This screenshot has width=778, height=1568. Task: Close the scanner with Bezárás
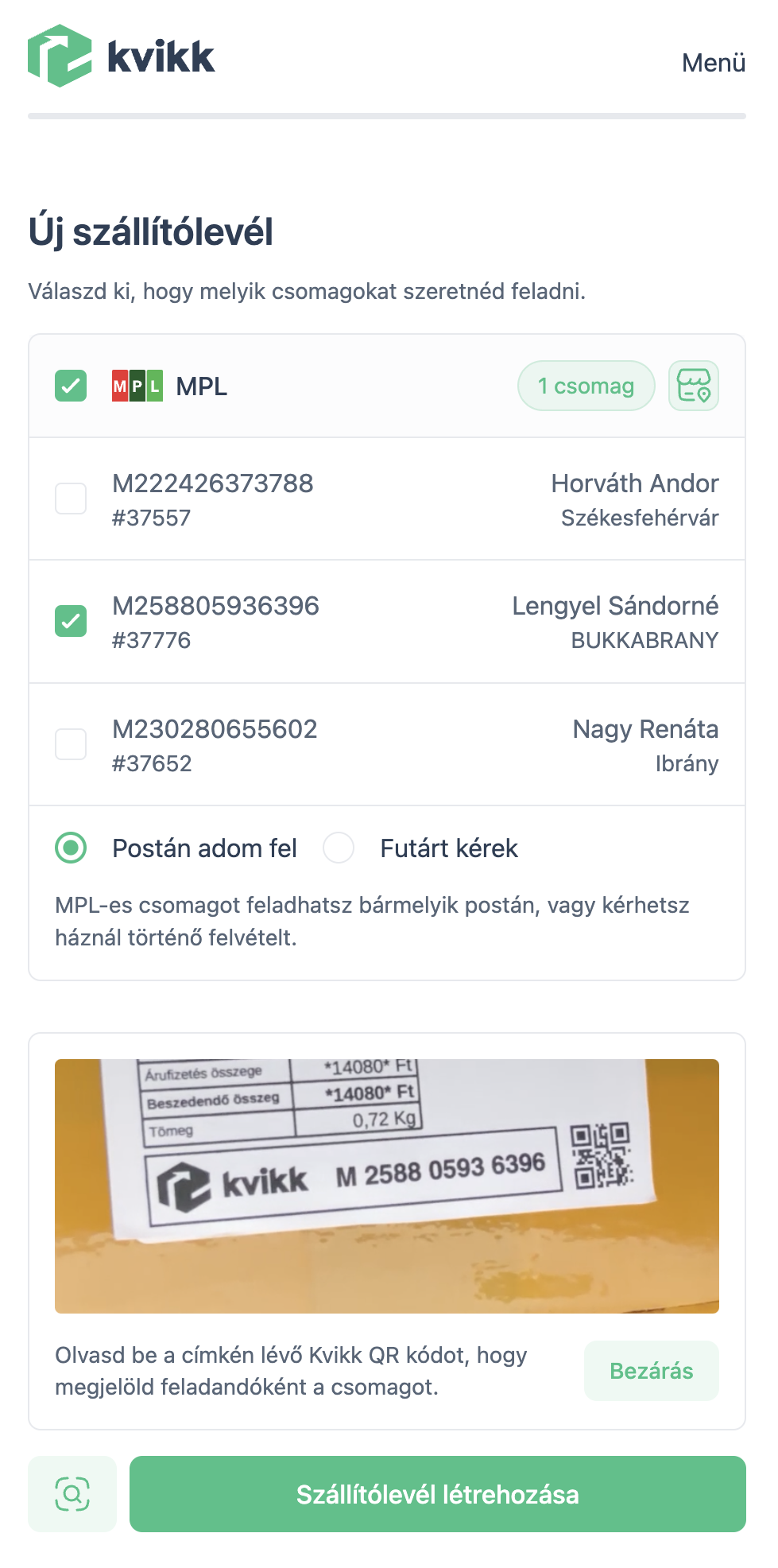coord(651,1371)
